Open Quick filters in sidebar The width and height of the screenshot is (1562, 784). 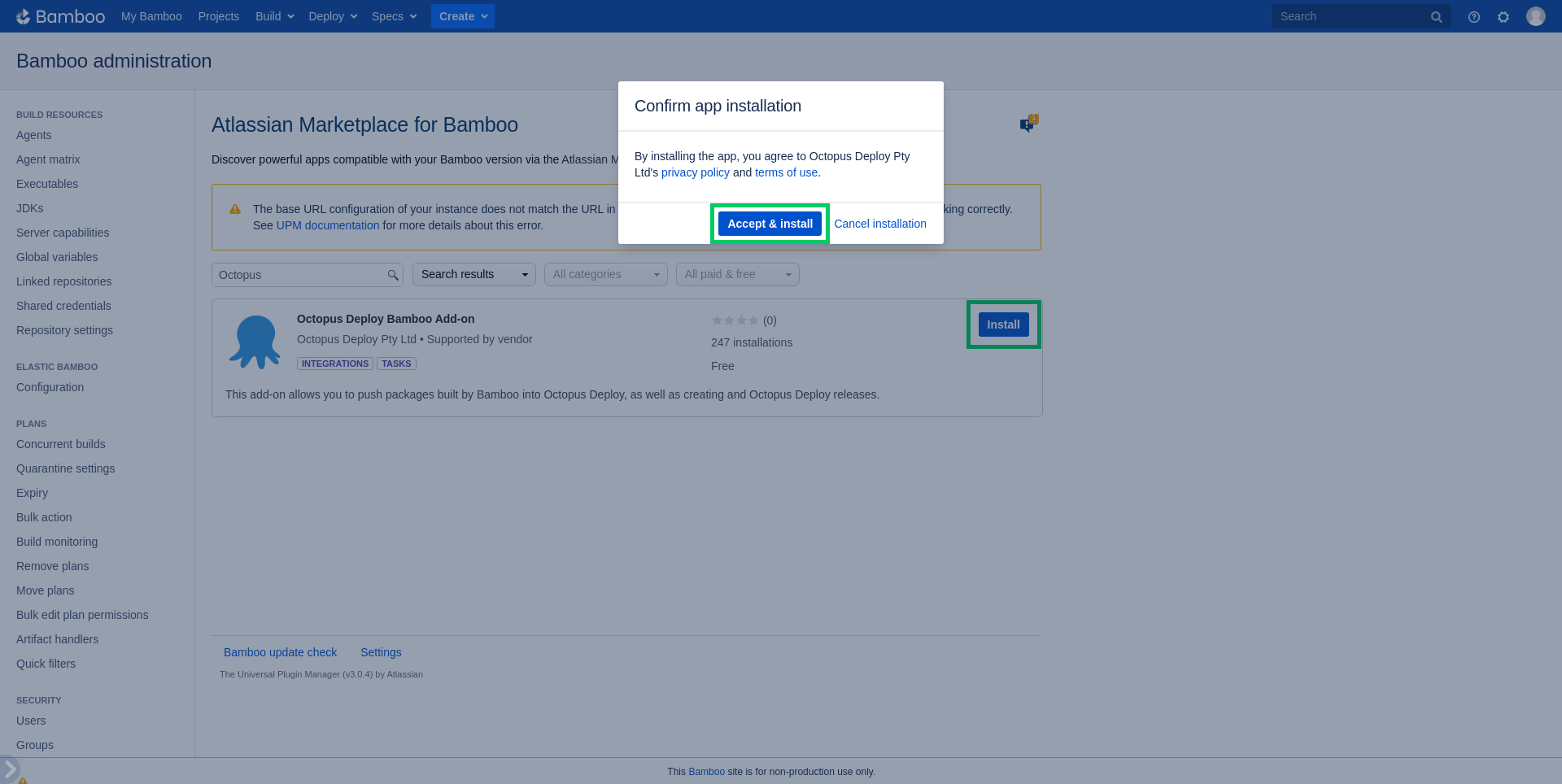click(x=46, y=664)
